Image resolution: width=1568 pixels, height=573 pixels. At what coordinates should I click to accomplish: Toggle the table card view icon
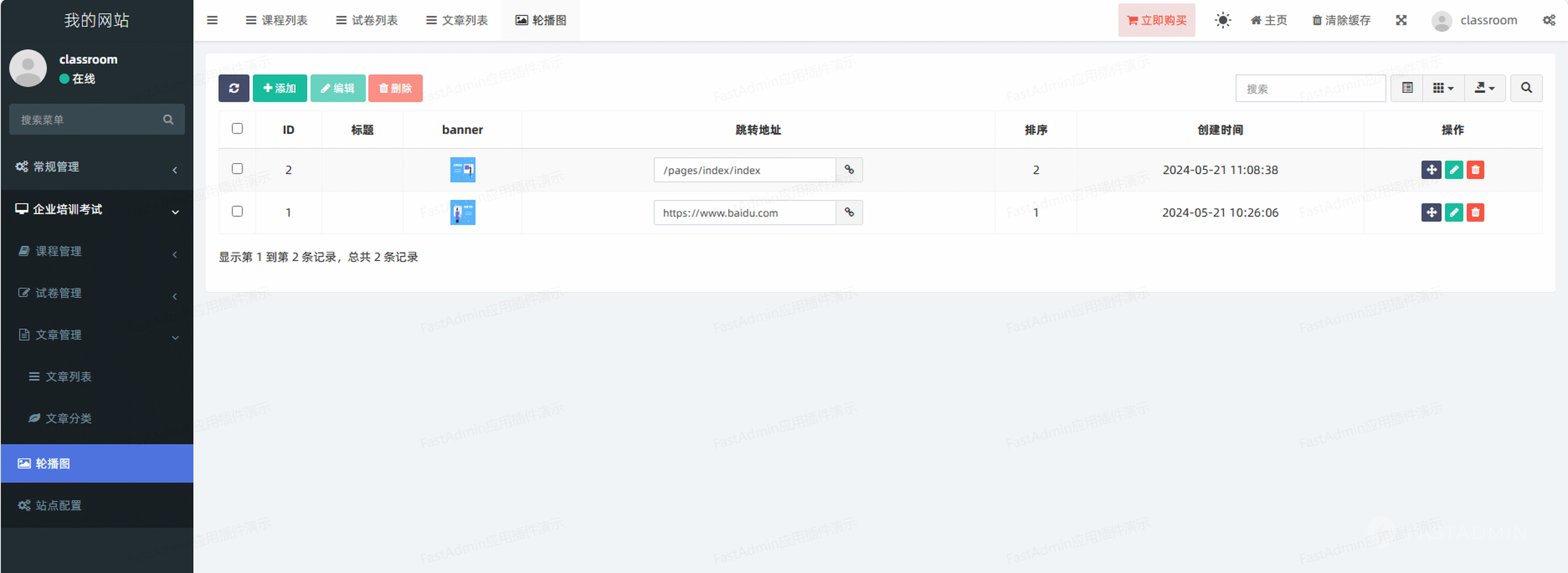pos(1407,88)
